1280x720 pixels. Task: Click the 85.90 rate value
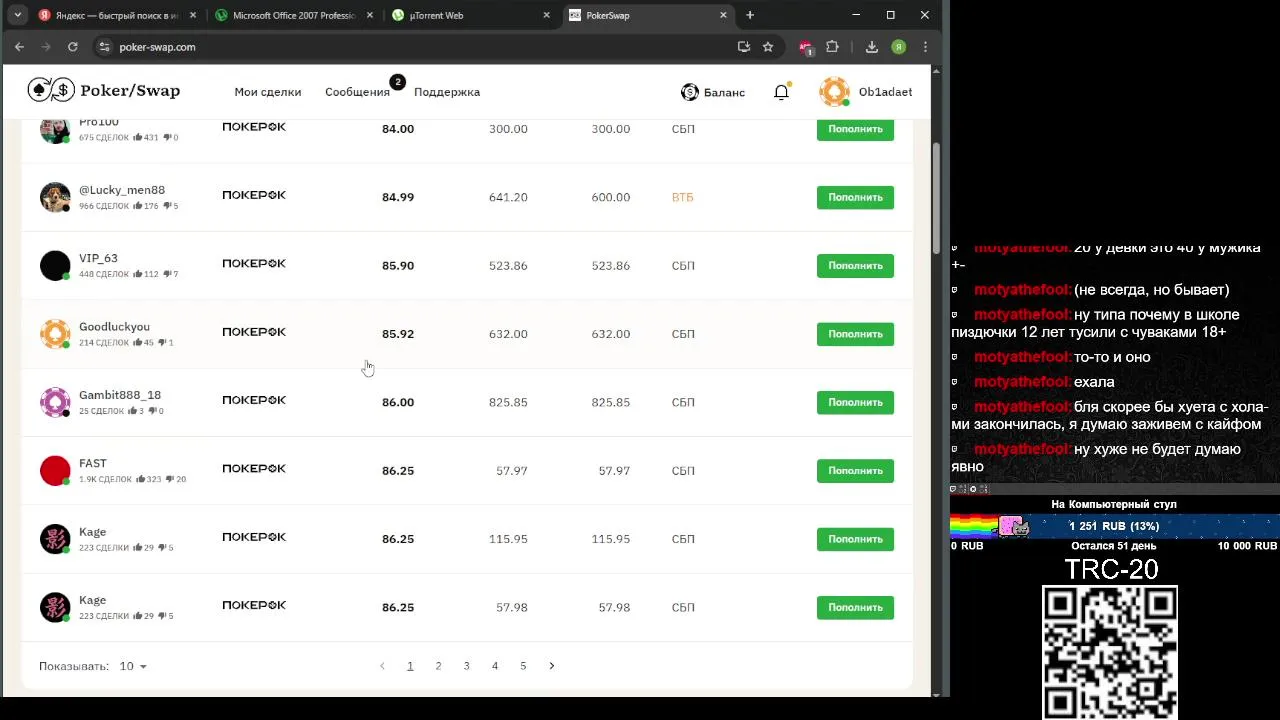click(398, 266)
